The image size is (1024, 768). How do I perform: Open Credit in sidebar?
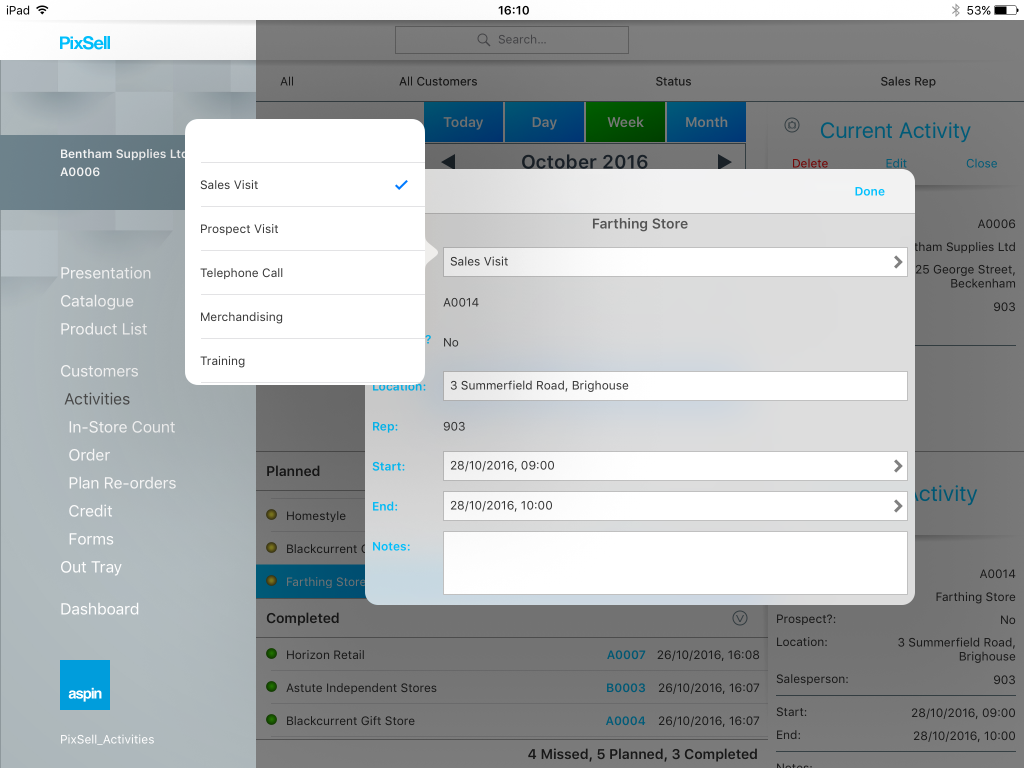coord(90,511)
